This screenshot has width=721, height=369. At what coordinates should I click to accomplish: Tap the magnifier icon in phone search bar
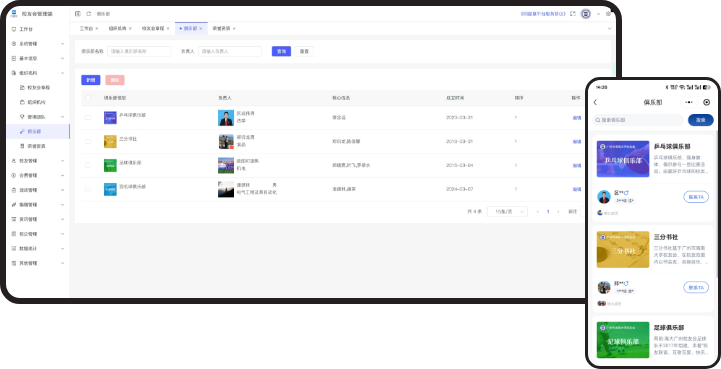[598, 120]
